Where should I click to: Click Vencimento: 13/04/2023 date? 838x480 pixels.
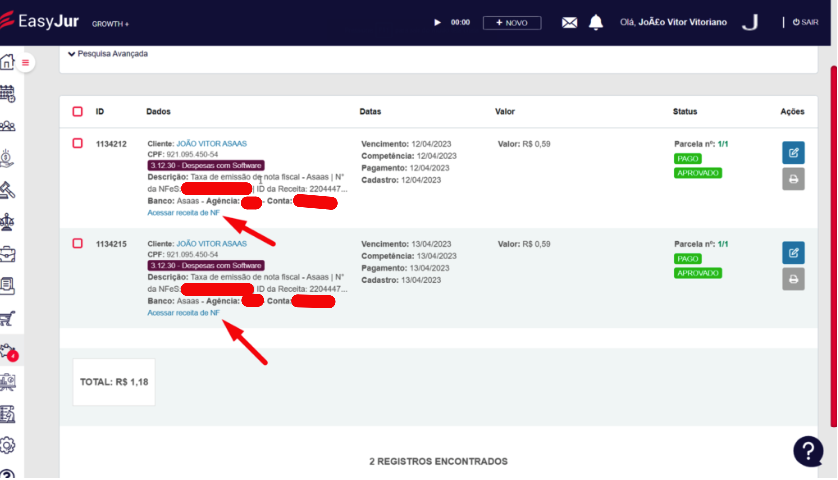(406, 244)
